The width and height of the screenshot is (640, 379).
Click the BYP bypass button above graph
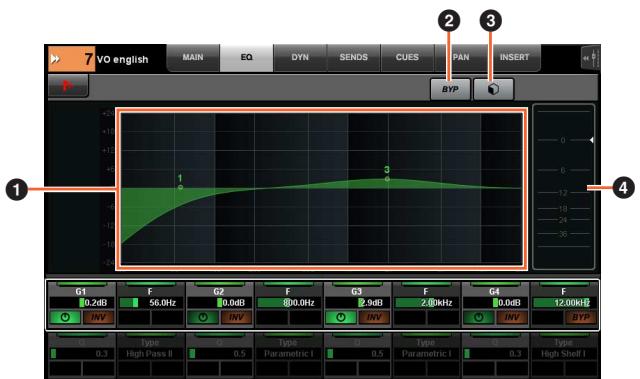(450, 89)
